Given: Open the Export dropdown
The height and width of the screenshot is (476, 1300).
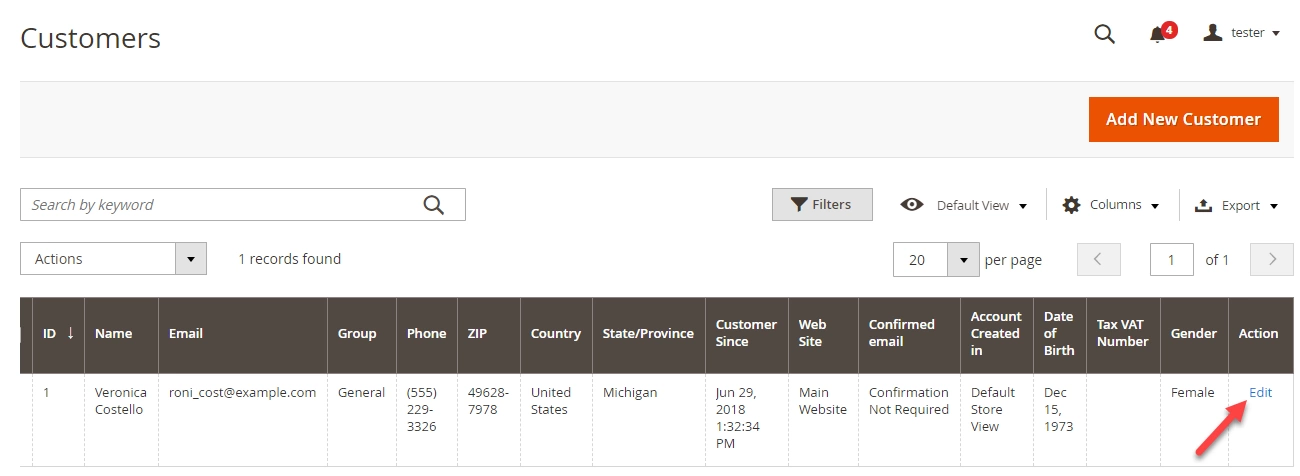Looking at the screenshot, I should (x=1236, y=205).
